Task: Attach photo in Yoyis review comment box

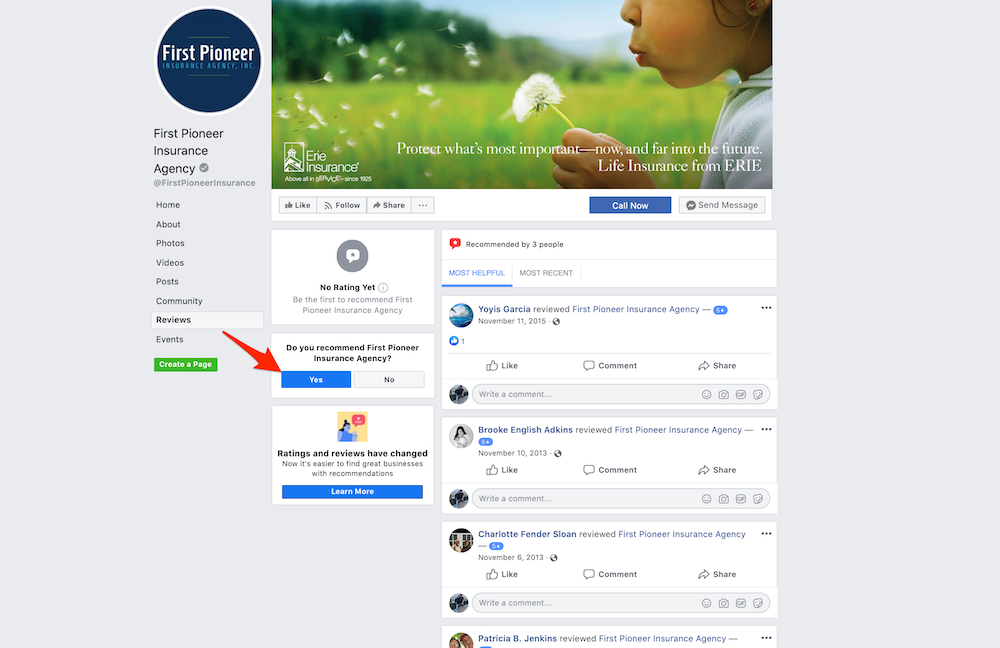Action: [x=724, y=395]
